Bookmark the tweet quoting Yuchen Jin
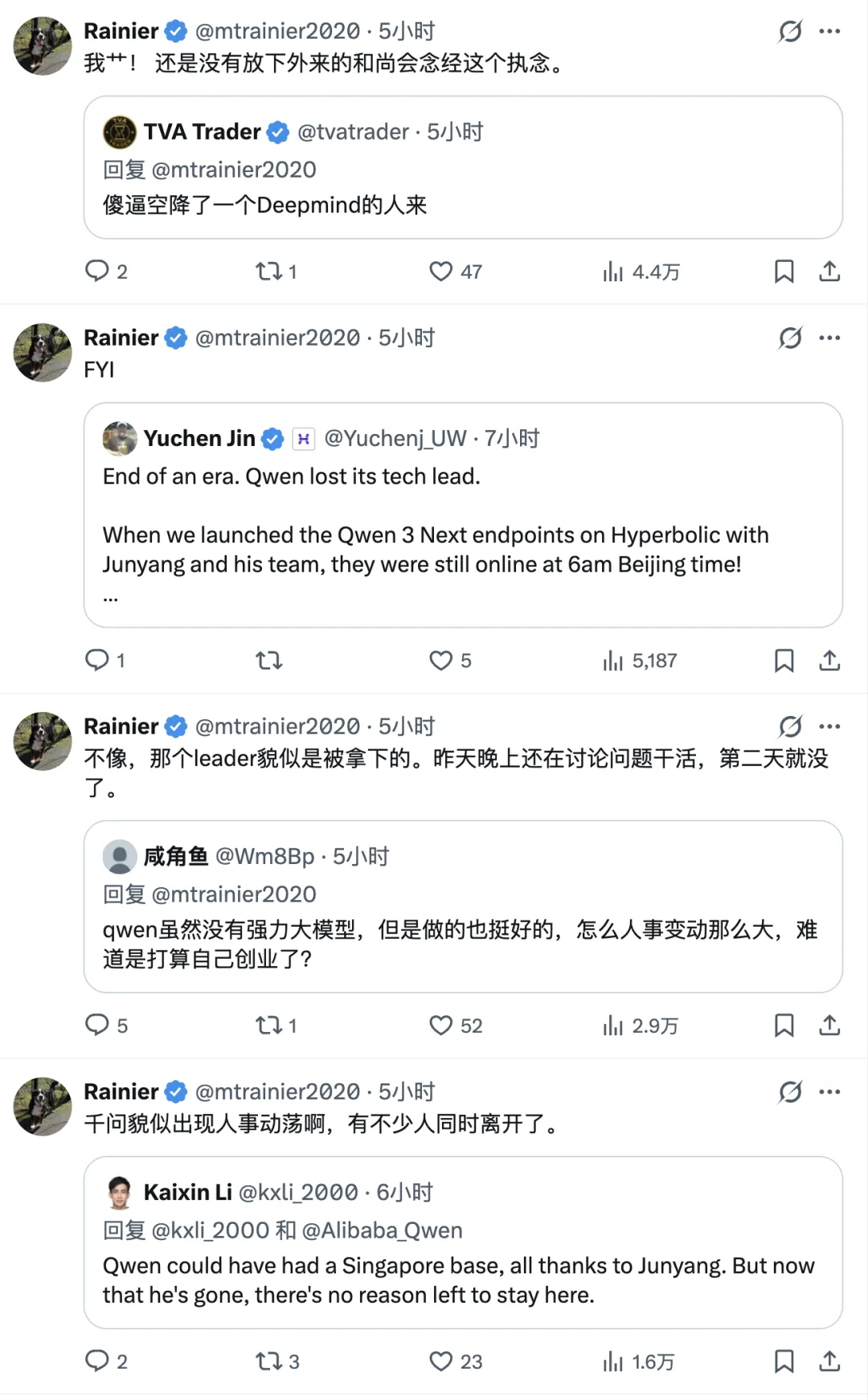Image resolution: width=868 pixels, height=1400 pixels. [x=785, y=660]
